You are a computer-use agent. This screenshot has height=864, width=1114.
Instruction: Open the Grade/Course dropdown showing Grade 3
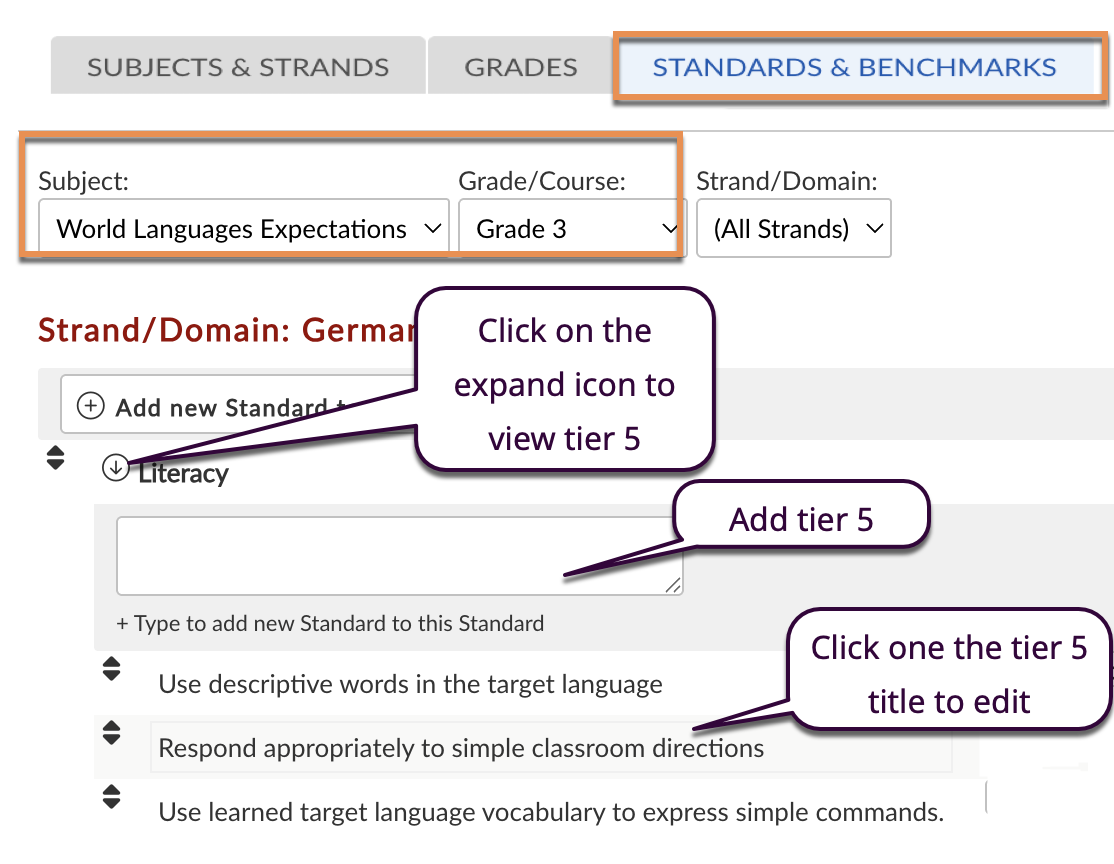[x=571, y=229]
